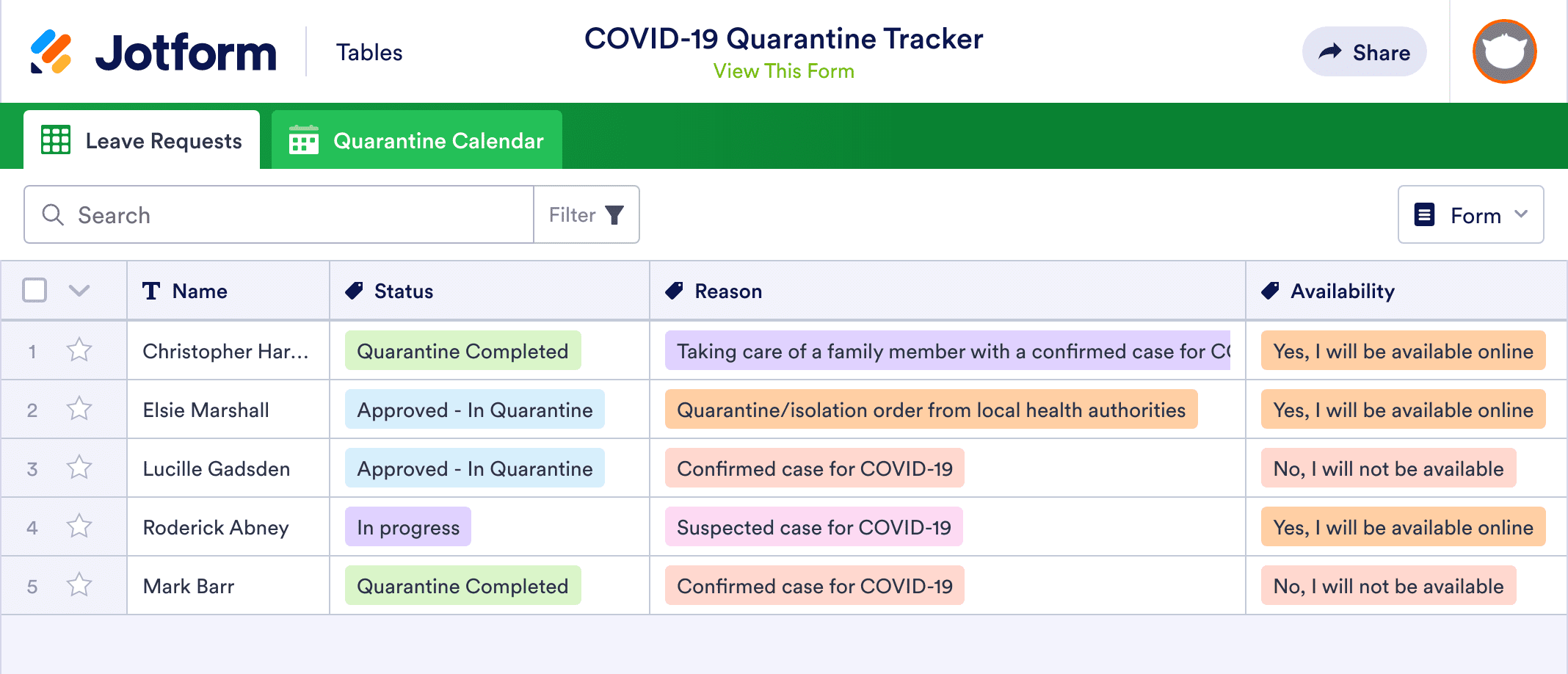Viewport: 1568px width, 674px height.
Task: Click the T icon in the Name column header
Action: [150, 290]
